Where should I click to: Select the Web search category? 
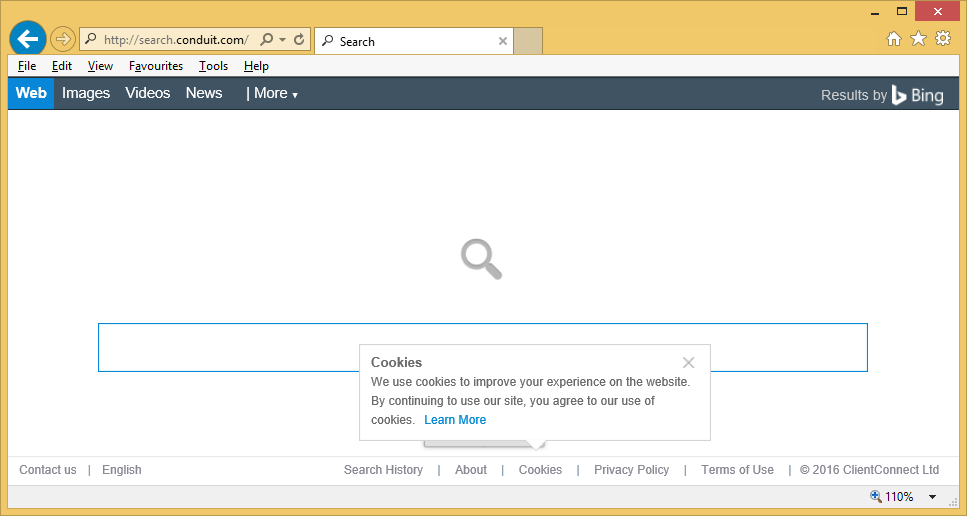[x=31, y=93]
